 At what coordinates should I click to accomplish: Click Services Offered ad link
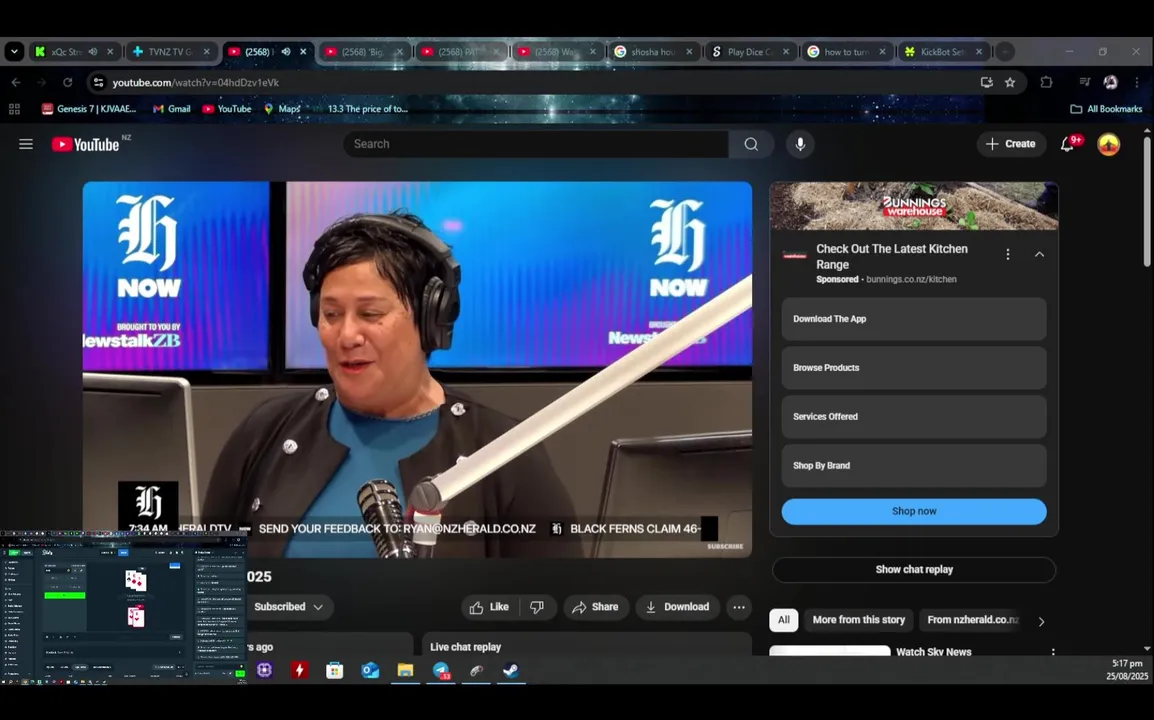tap(913, 417)
